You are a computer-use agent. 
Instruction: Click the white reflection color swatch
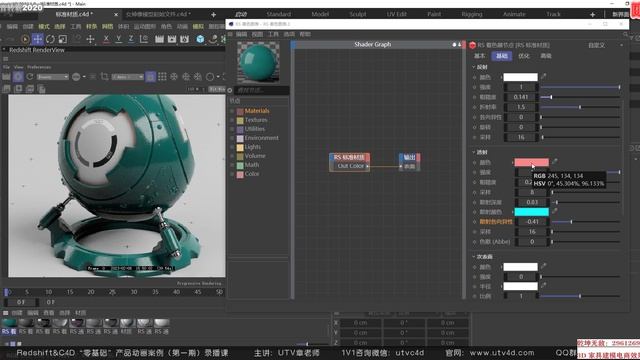click(520, 77)
